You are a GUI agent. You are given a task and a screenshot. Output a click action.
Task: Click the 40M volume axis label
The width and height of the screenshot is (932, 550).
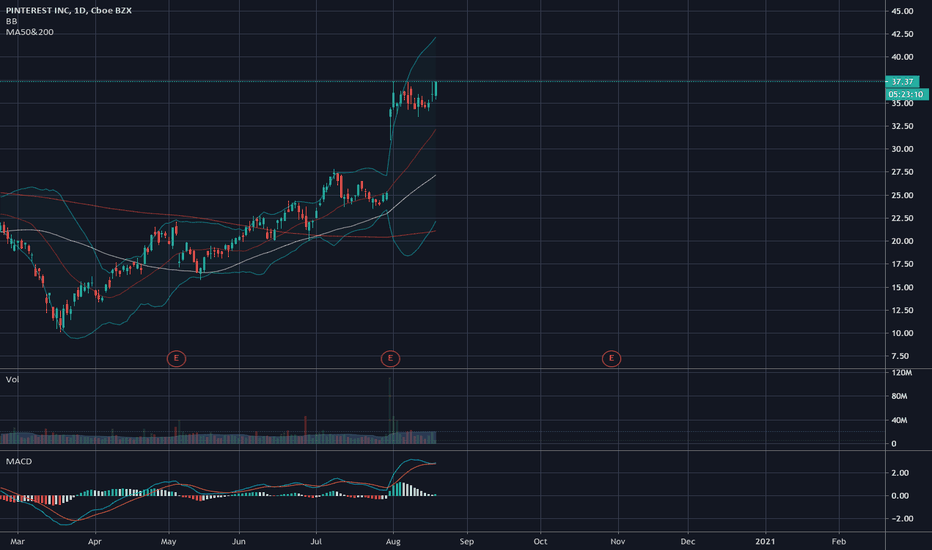(899, 420)
